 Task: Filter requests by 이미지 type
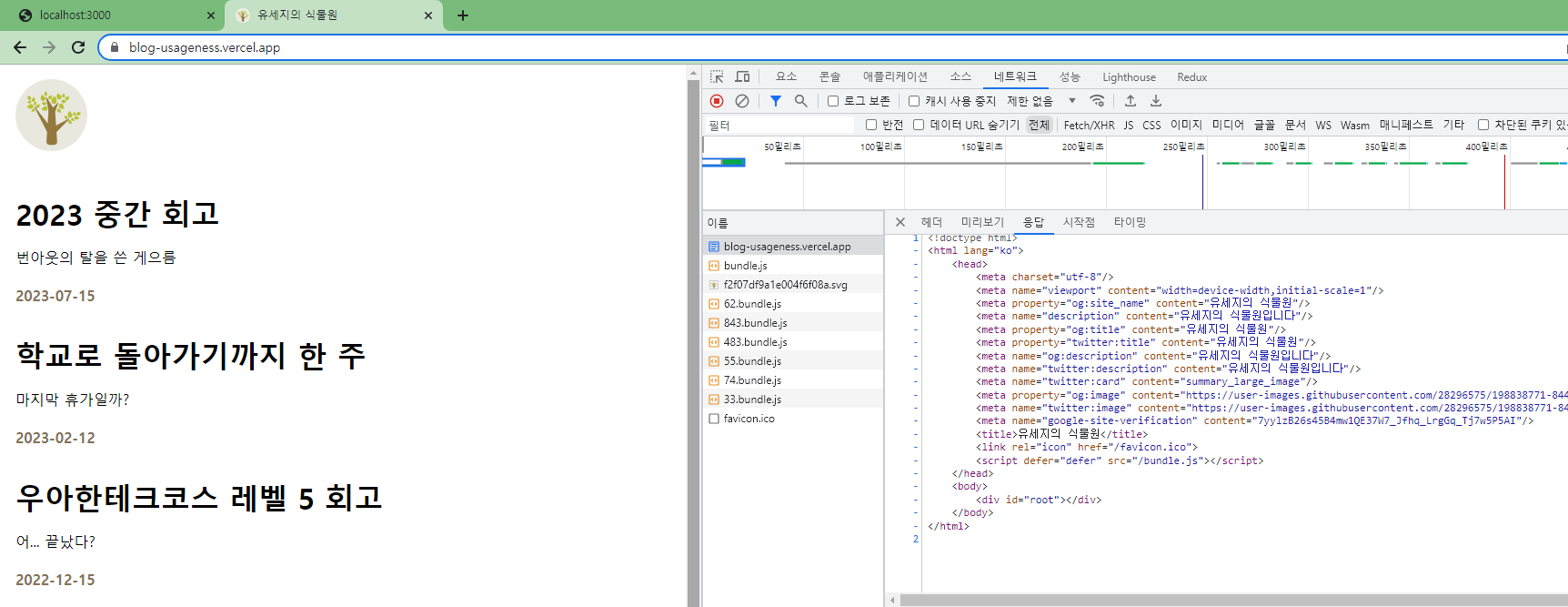1186,125
